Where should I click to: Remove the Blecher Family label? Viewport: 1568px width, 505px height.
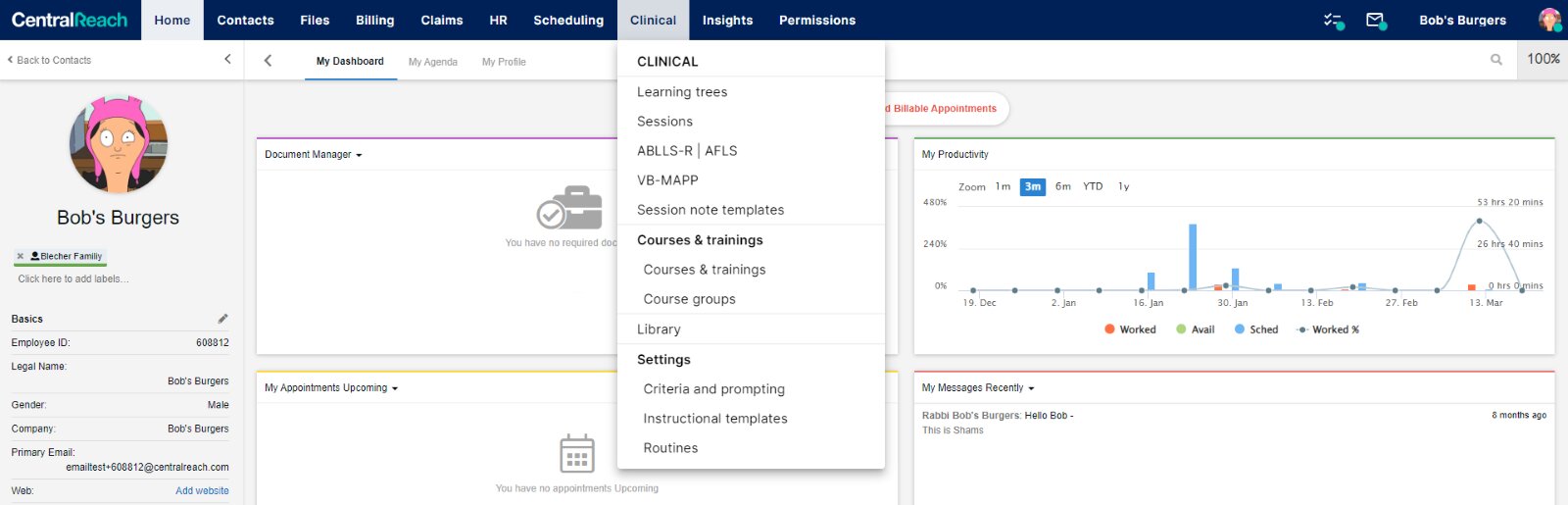tap(21, 256)
